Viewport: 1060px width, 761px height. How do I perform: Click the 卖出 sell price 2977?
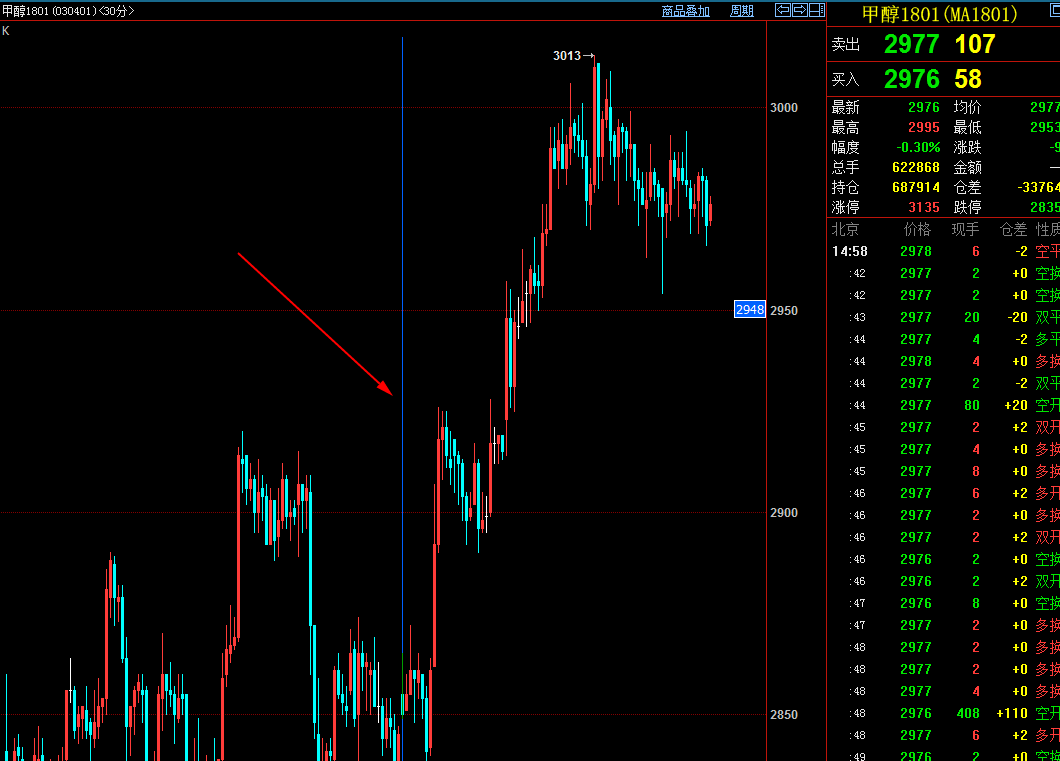[911, 44]
